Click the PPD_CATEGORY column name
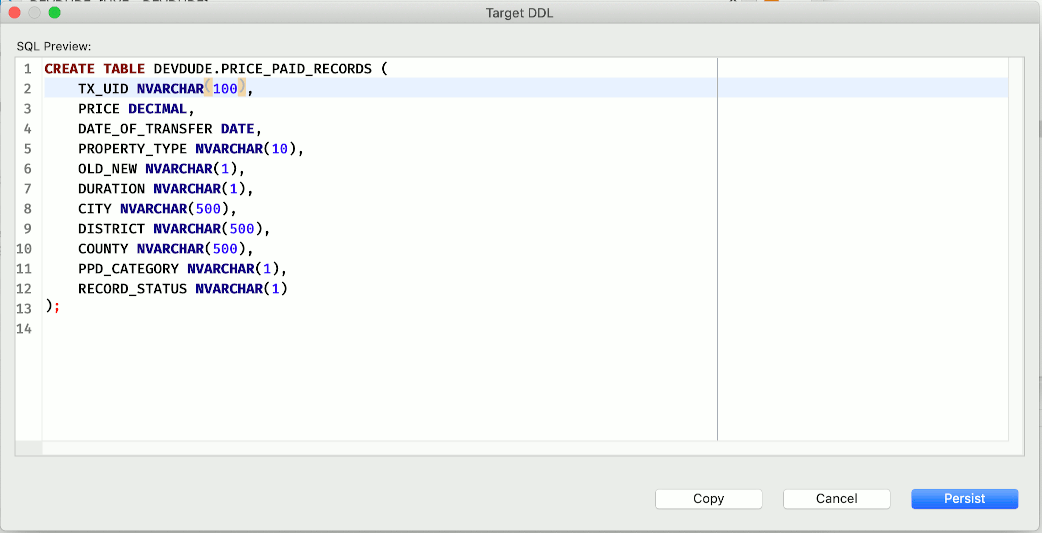 coord(128,268)
